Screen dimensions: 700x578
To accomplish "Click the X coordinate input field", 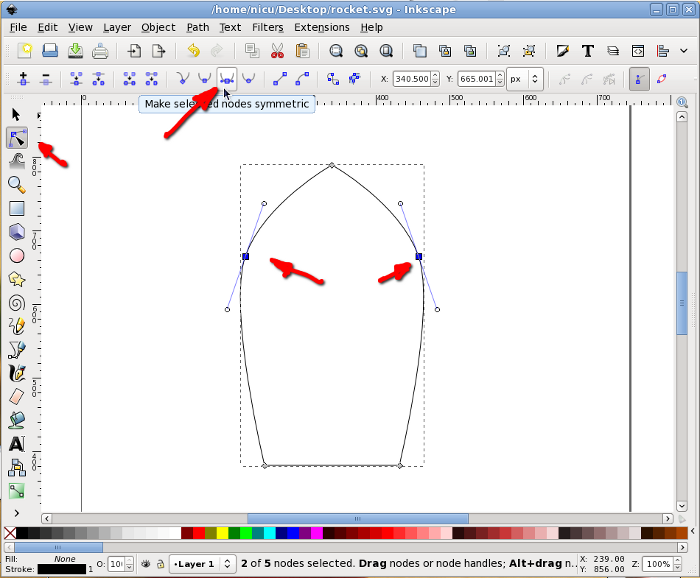I will [412, 79].
